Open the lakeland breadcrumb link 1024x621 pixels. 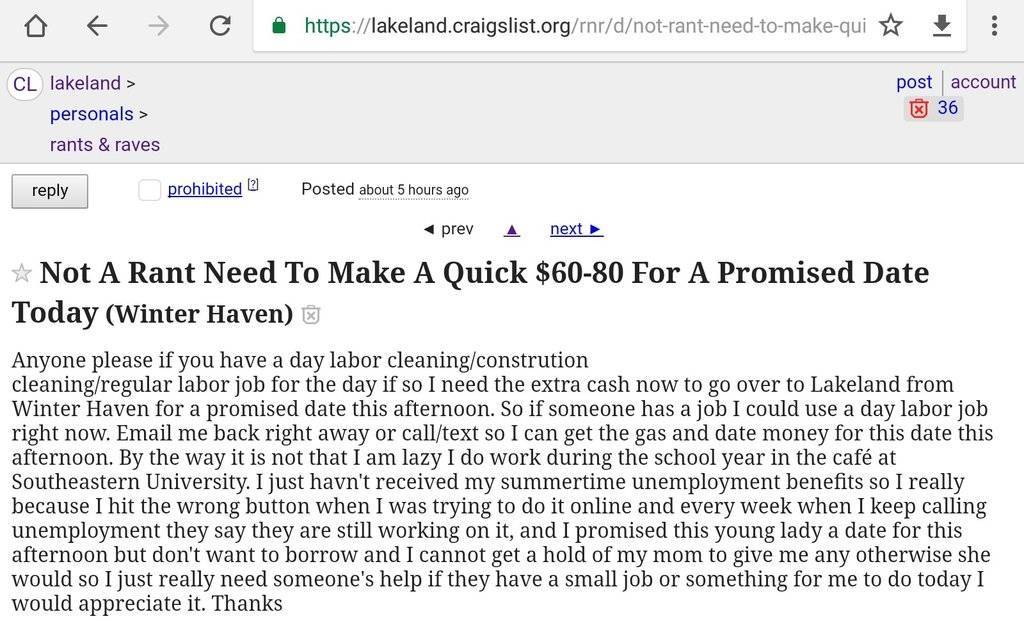[x=85, y=83]
